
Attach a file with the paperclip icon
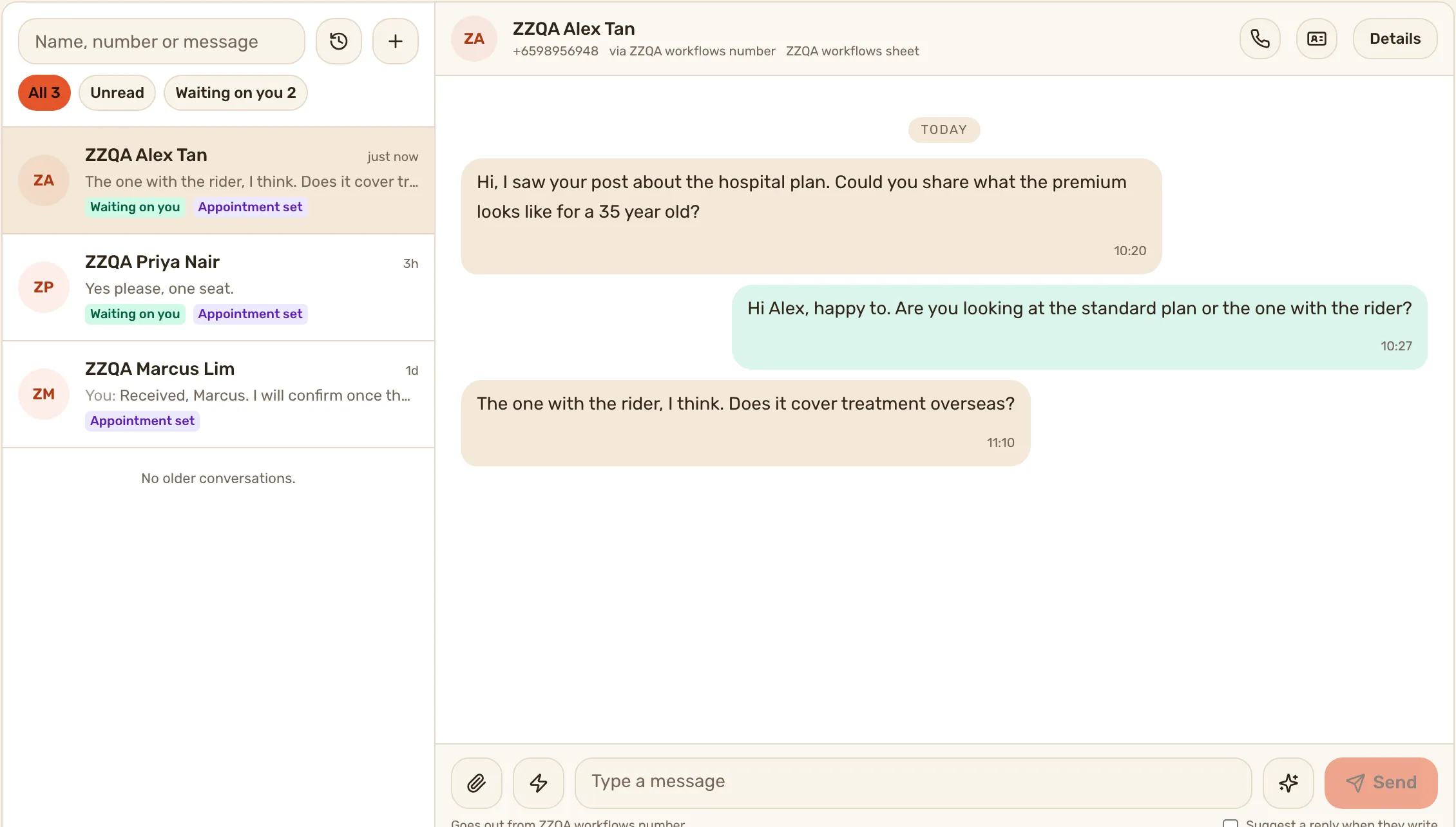[x=477, y=783]
